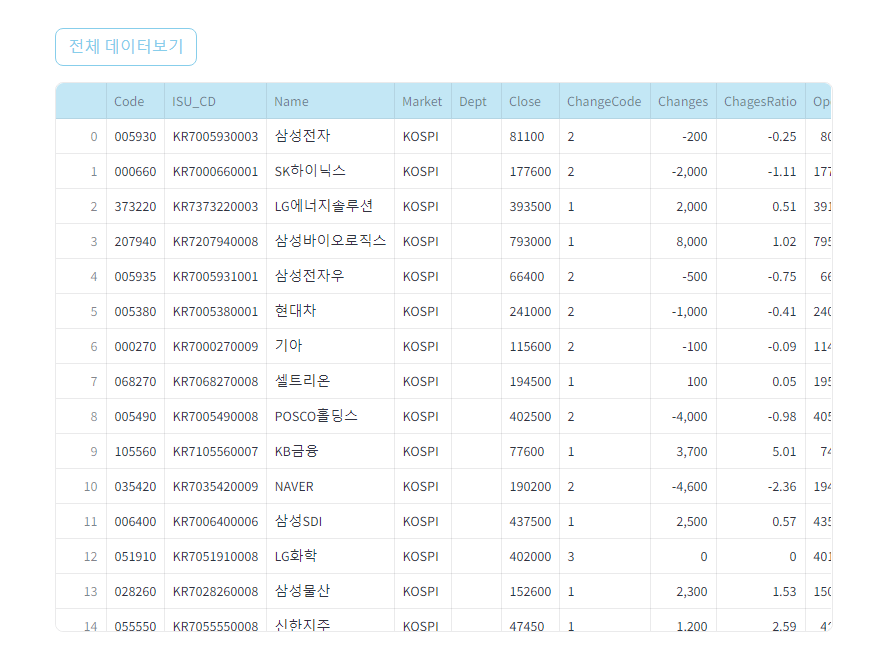Click code cell 207940
The width and height of the screenshot is (894, 659).
coord(135,242)
